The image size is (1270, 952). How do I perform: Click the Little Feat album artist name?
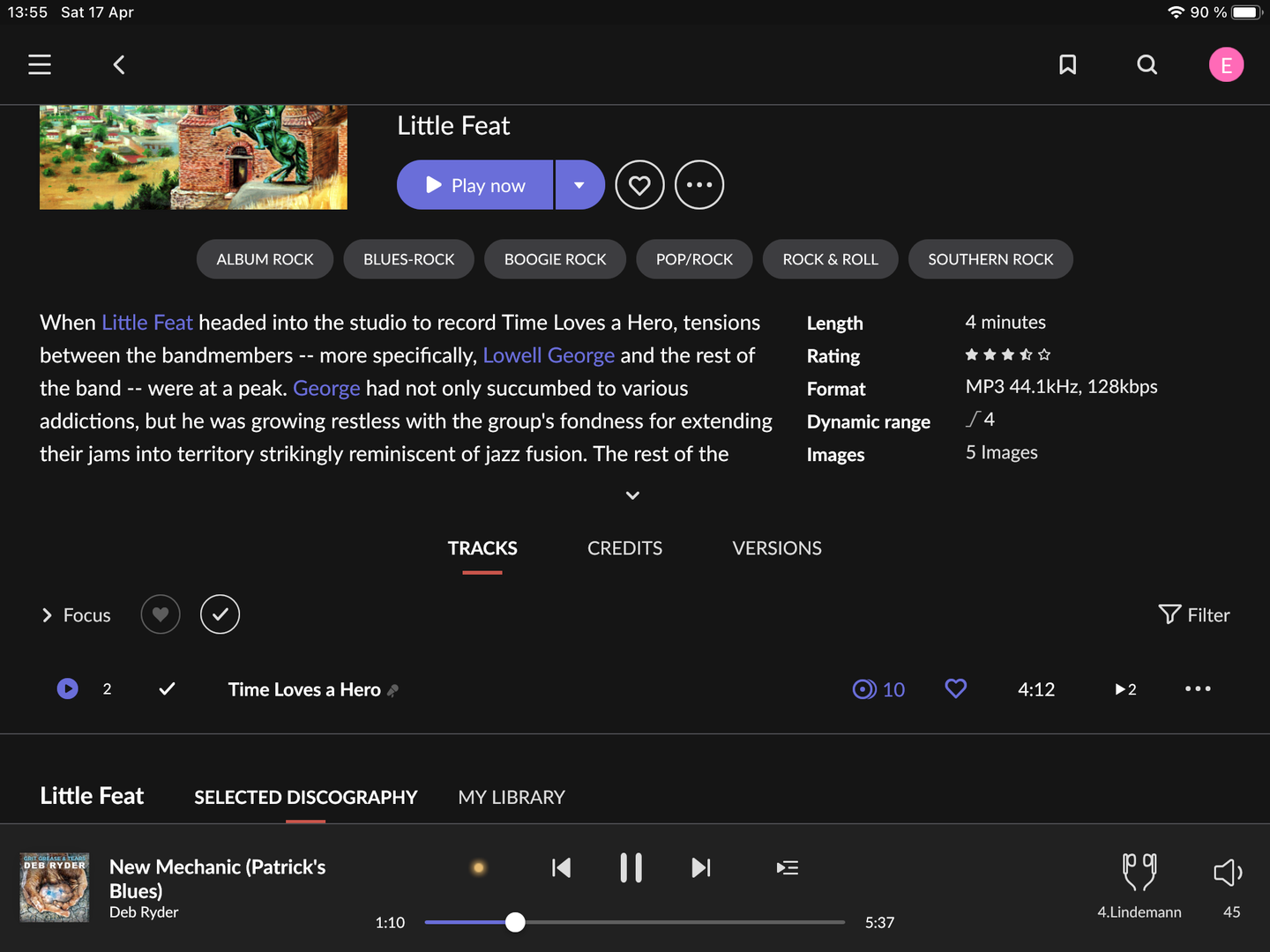(453, 126)
